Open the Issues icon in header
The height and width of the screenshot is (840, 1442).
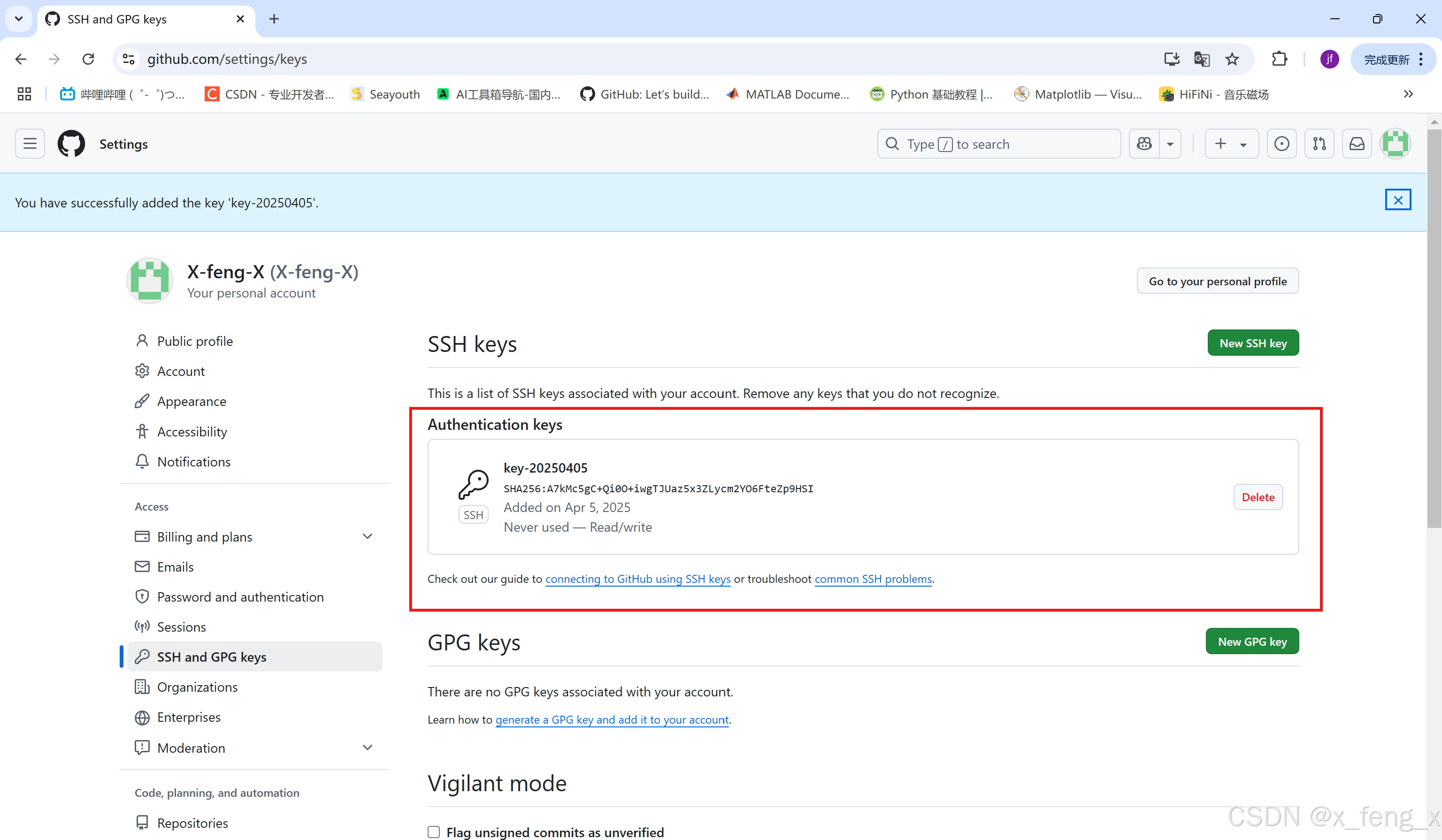point(1281,144)
